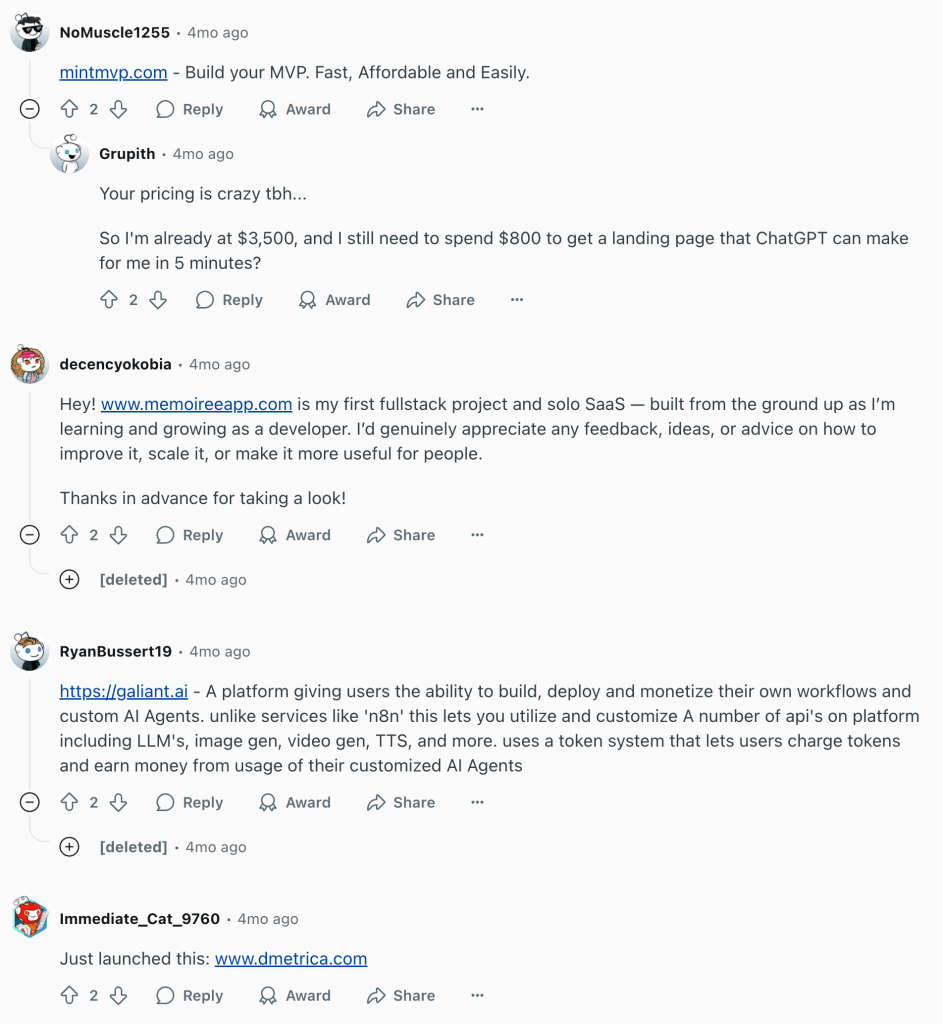Viewport: 943px width, 1024px height.
Task: Share RyanBussert19's comment
Action: point(401,802)
